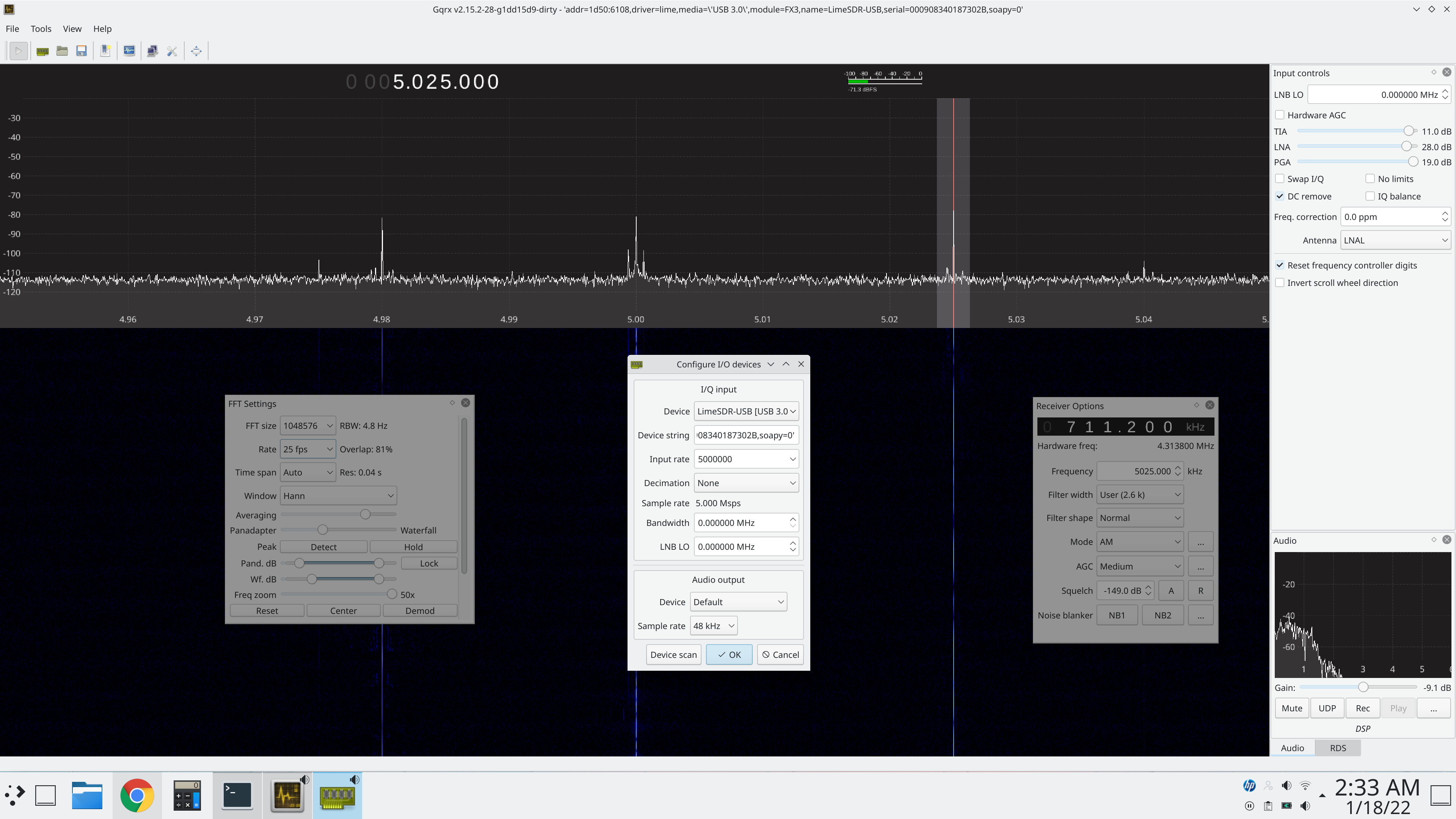1456x819 pixels.
Task: Switch to the RDS tab
Action: click(1338, 747)
